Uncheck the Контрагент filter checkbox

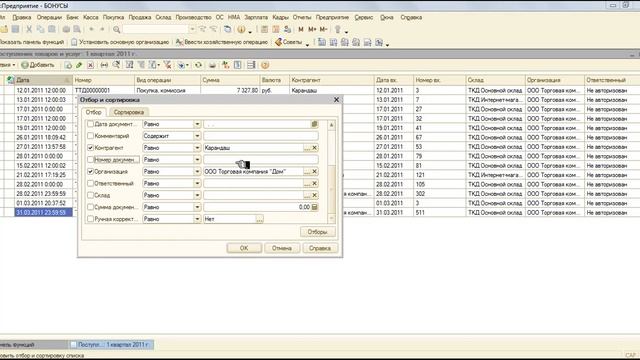[91, 148]
